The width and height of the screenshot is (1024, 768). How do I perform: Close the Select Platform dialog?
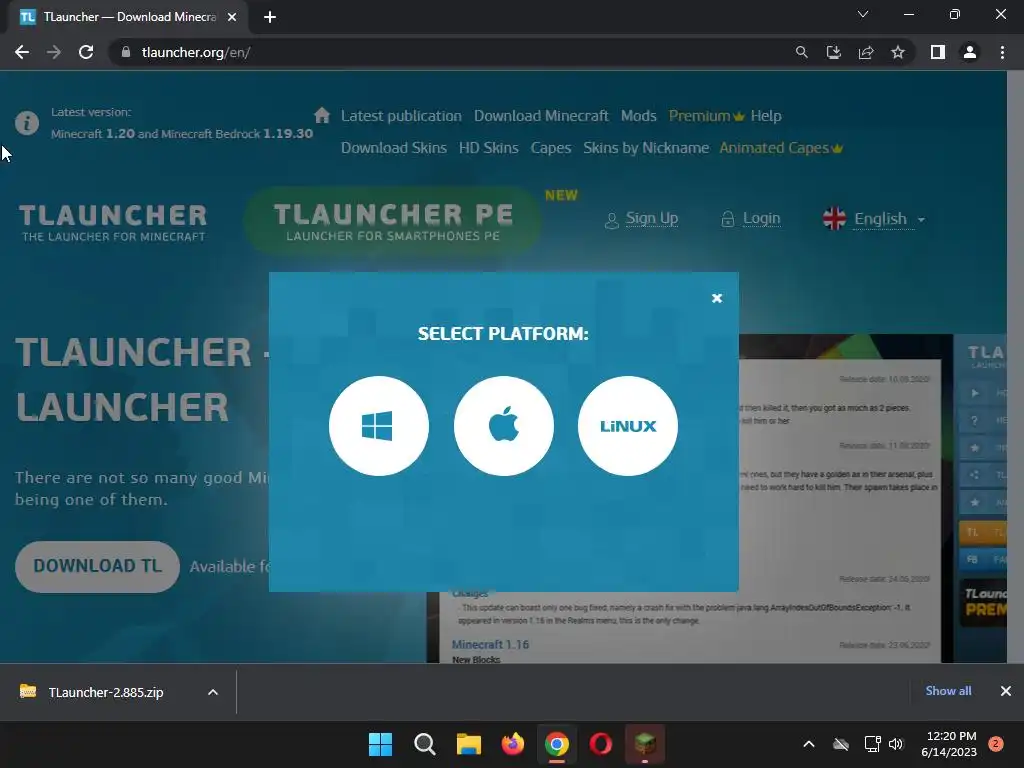tap(716, 298)
